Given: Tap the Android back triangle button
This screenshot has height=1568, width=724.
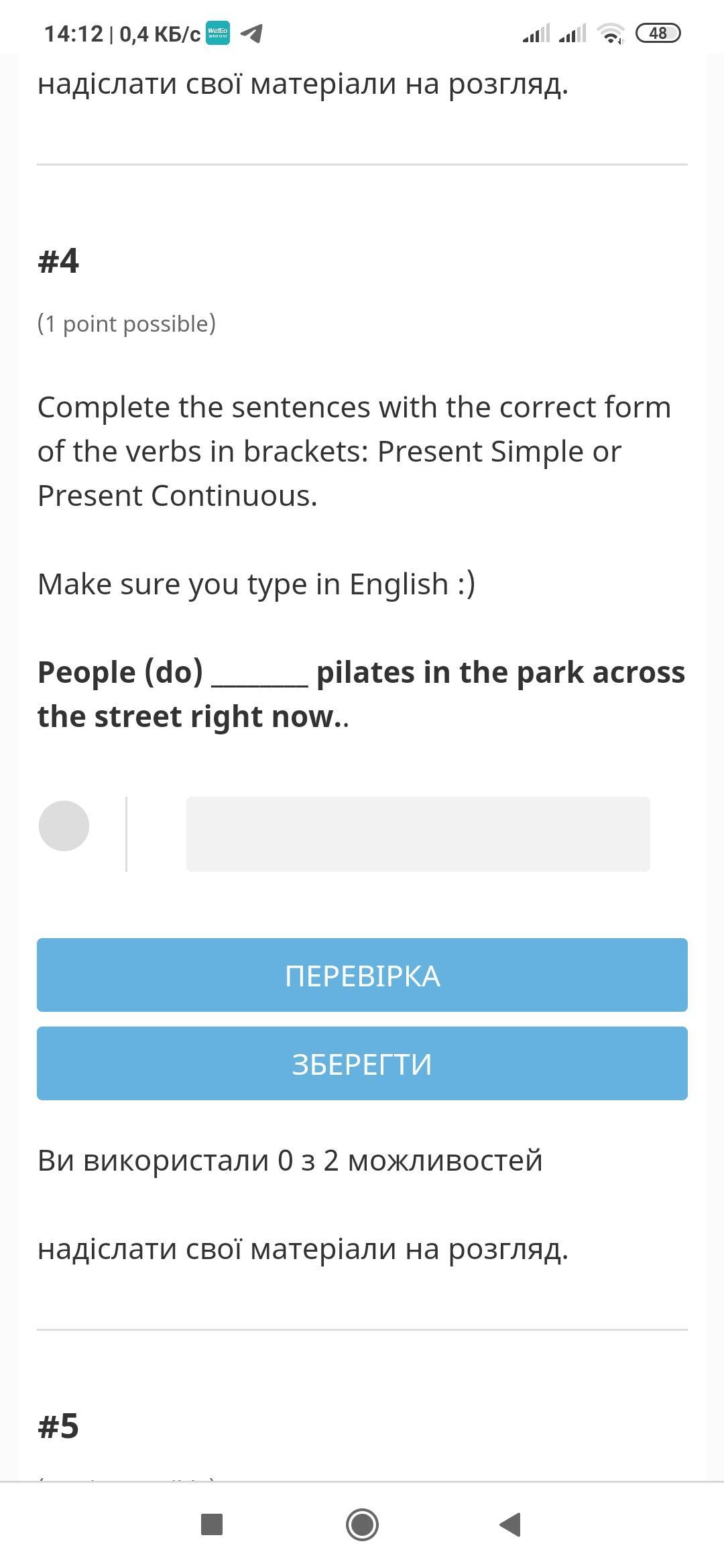Looking at the screenshot, I should (x=511, y=1524).
